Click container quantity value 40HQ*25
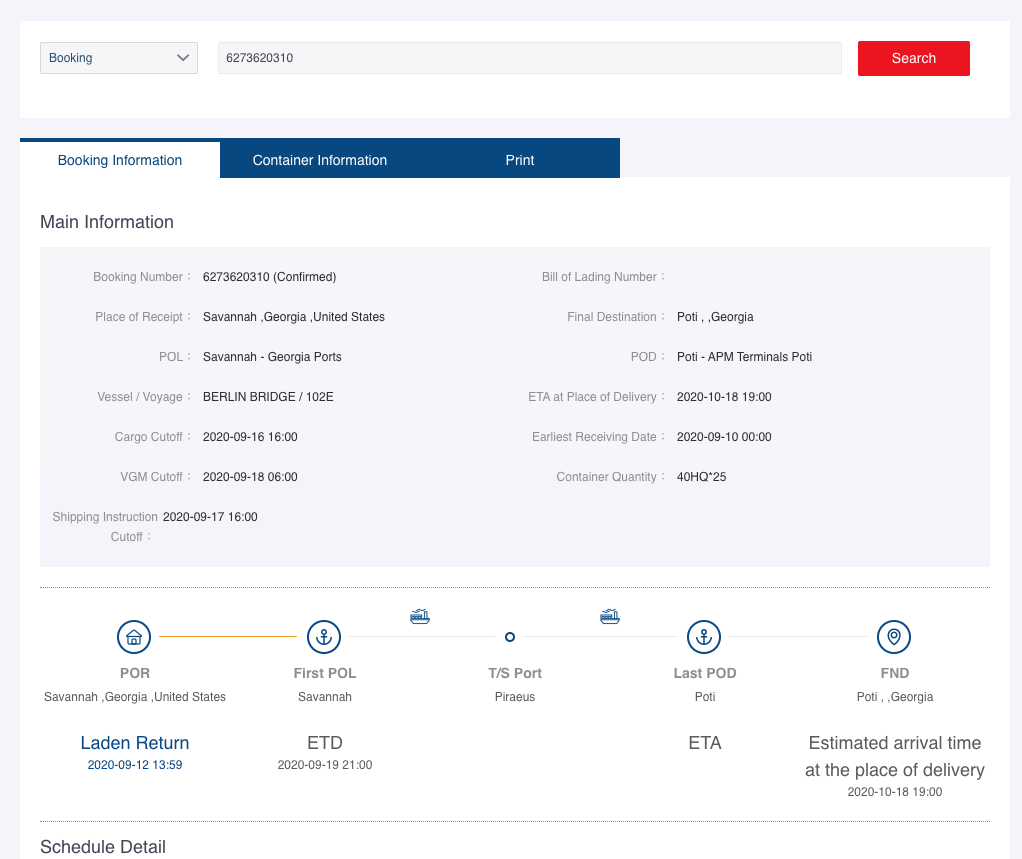This screenshot has height=859, width=1022. click(x=701, y=477)
